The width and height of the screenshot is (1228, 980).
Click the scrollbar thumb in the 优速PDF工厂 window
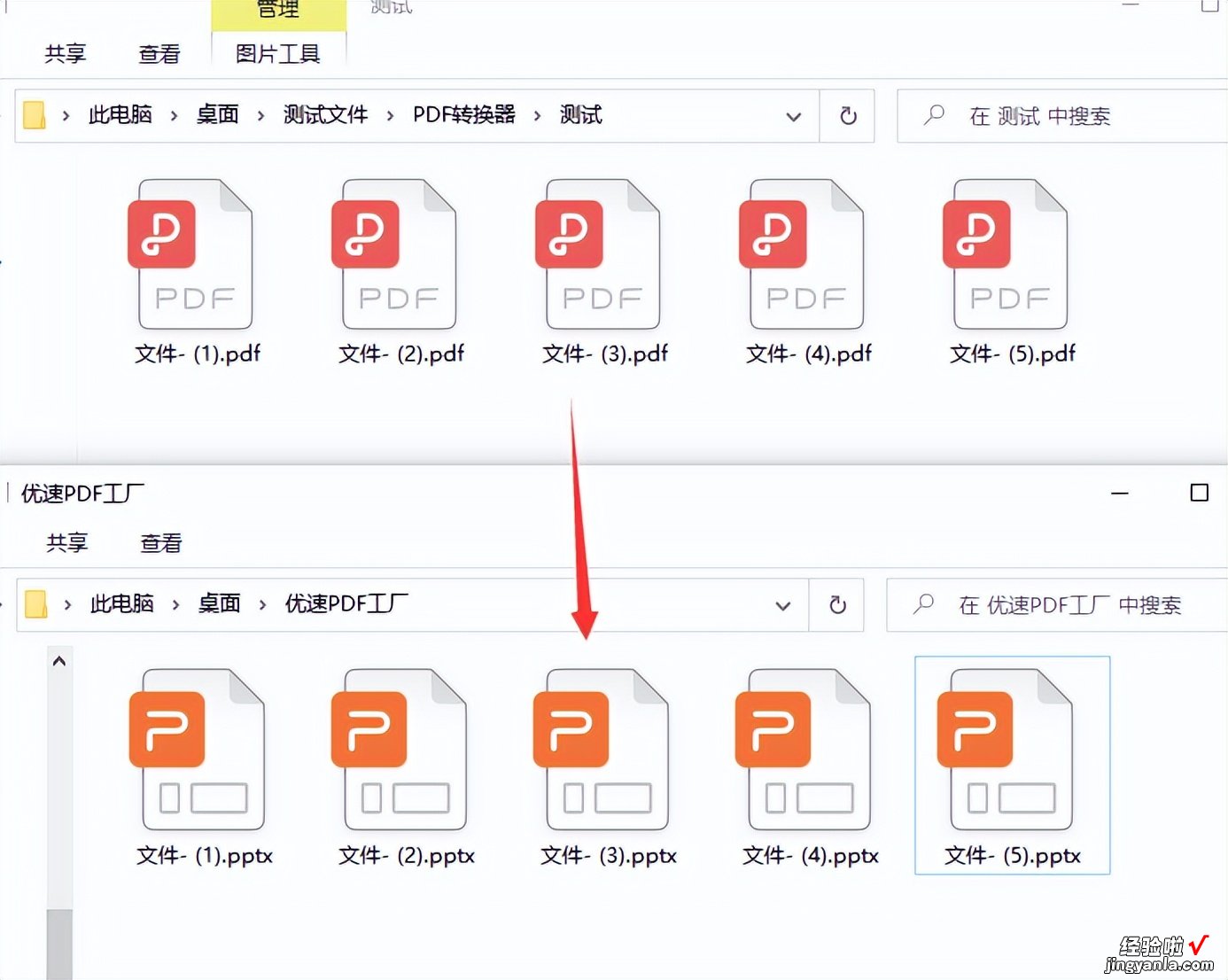tap(59, 944)
